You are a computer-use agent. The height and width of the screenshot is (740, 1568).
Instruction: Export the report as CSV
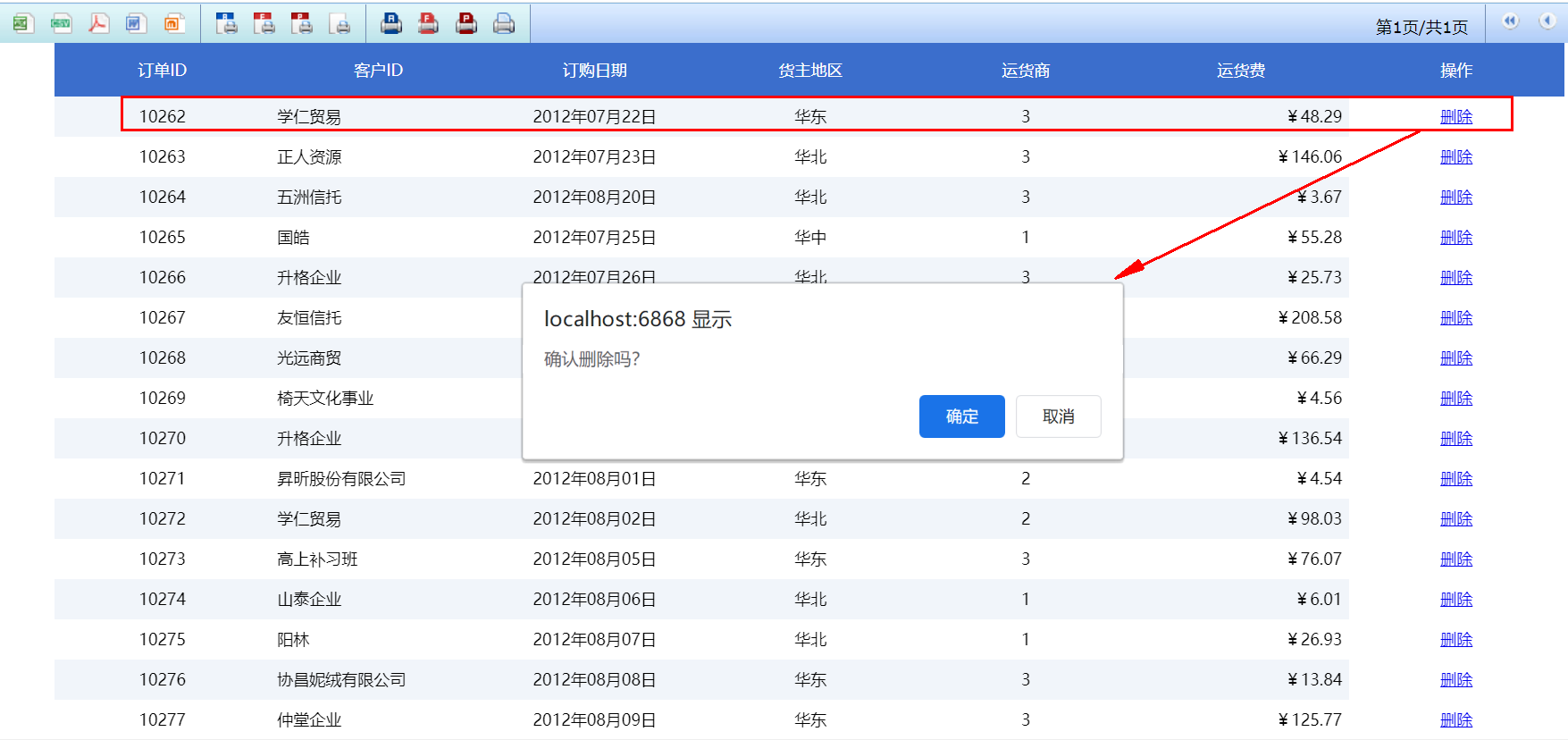pos(61,23)
